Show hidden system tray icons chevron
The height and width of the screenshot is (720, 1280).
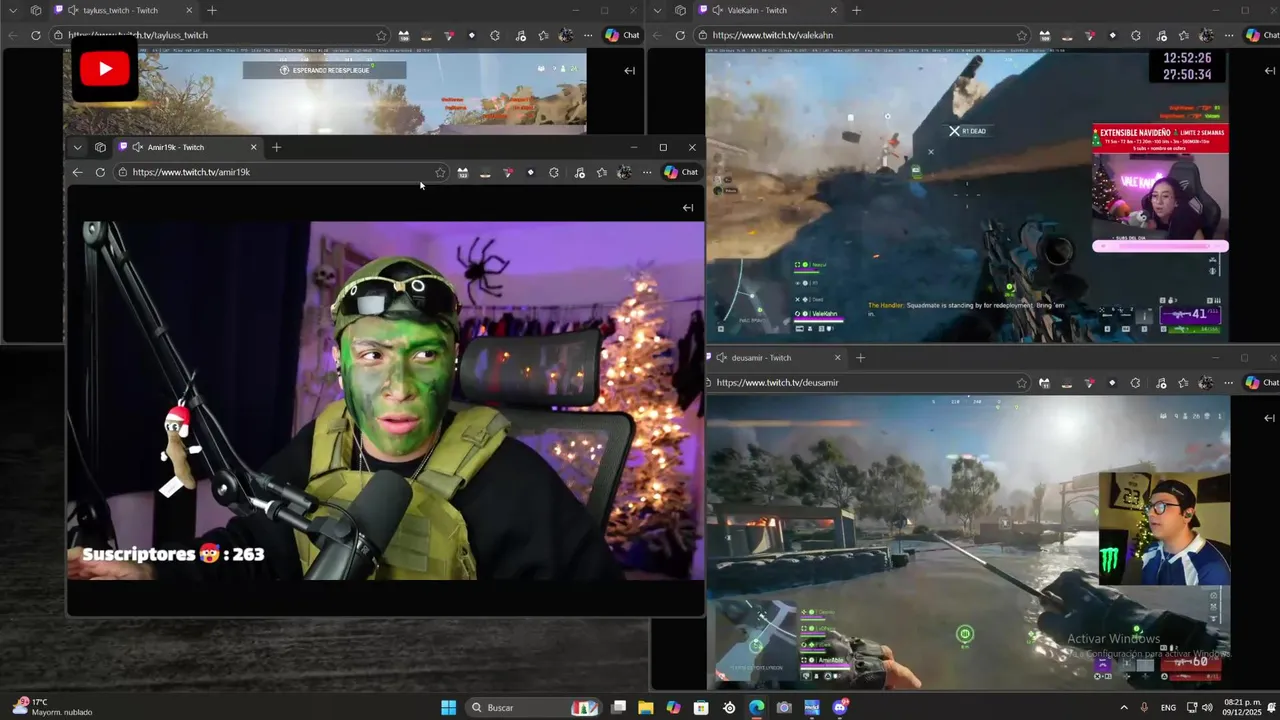(x=1124, y=707)
